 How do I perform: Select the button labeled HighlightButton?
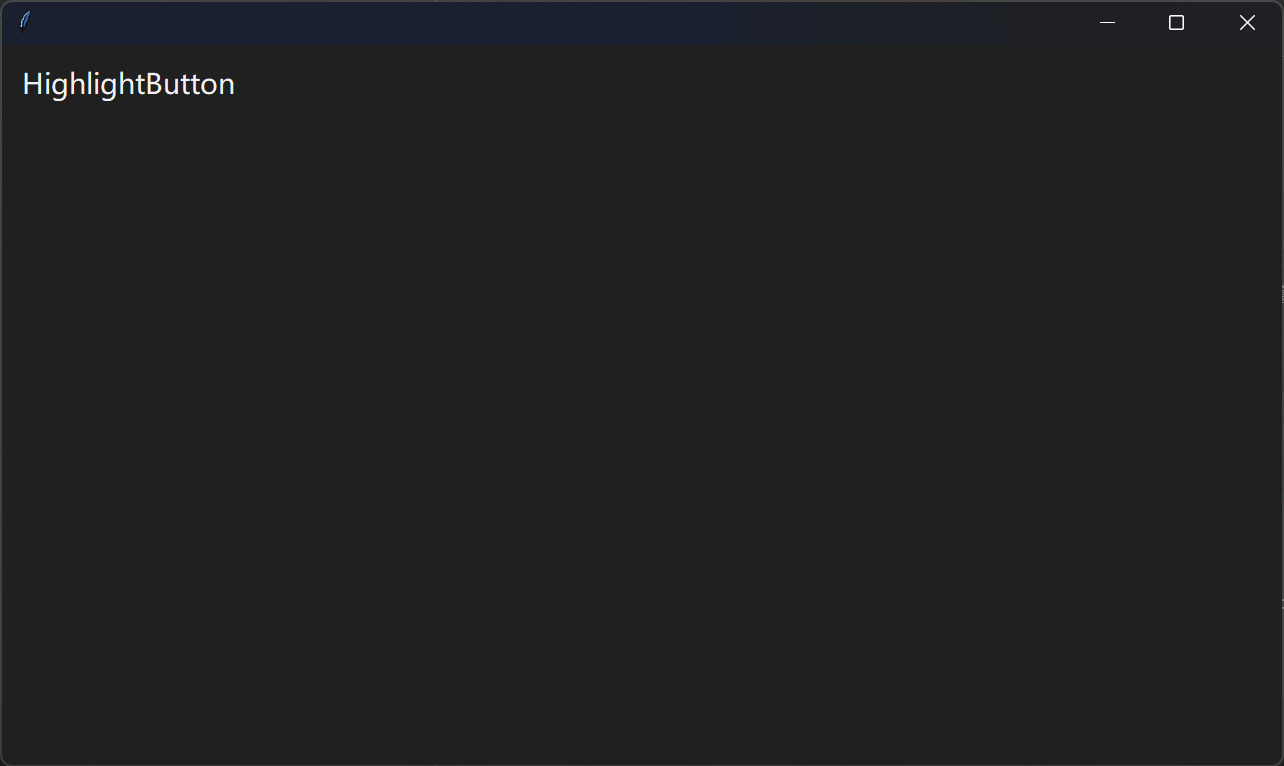tap(128, 84)
